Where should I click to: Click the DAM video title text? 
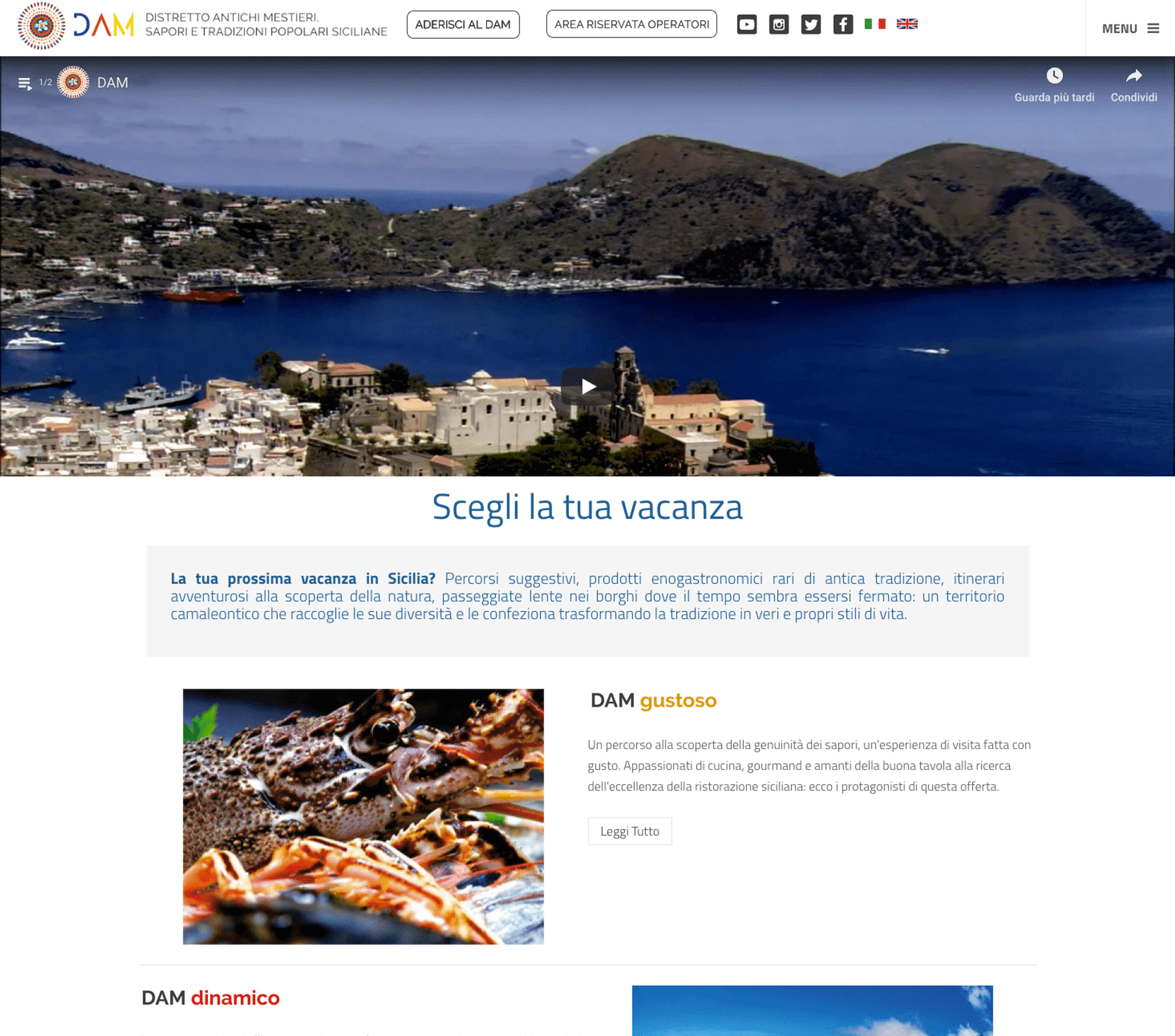tap(113, 83)
